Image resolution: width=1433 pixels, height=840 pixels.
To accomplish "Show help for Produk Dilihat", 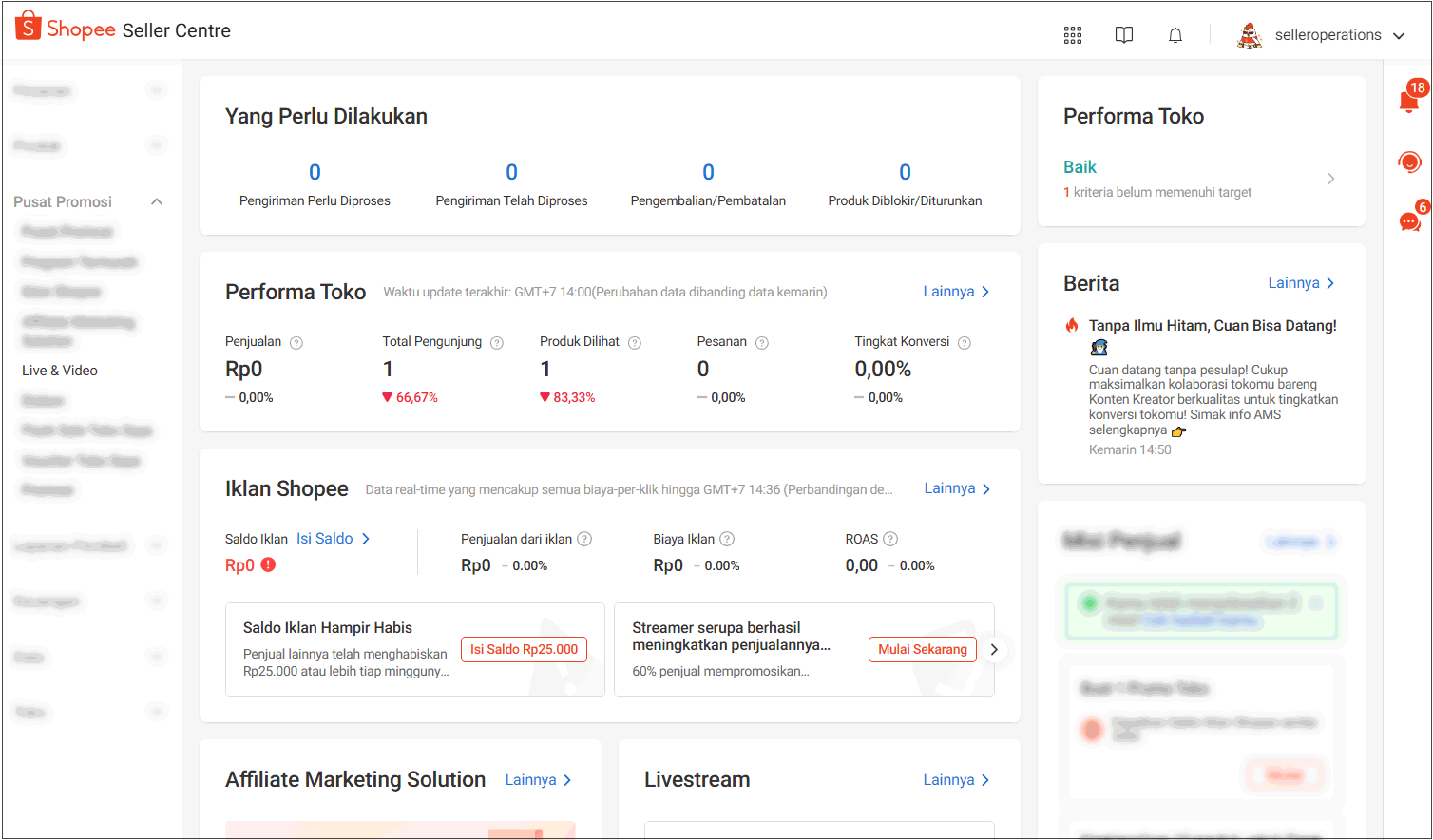I will click(635, 343).
